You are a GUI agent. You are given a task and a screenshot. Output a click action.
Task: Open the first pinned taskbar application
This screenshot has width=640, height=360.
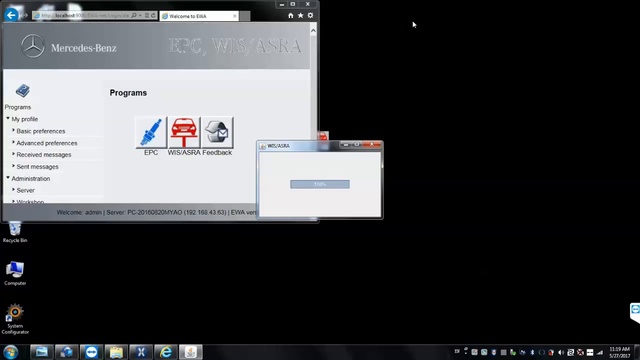tap(42, 352)
